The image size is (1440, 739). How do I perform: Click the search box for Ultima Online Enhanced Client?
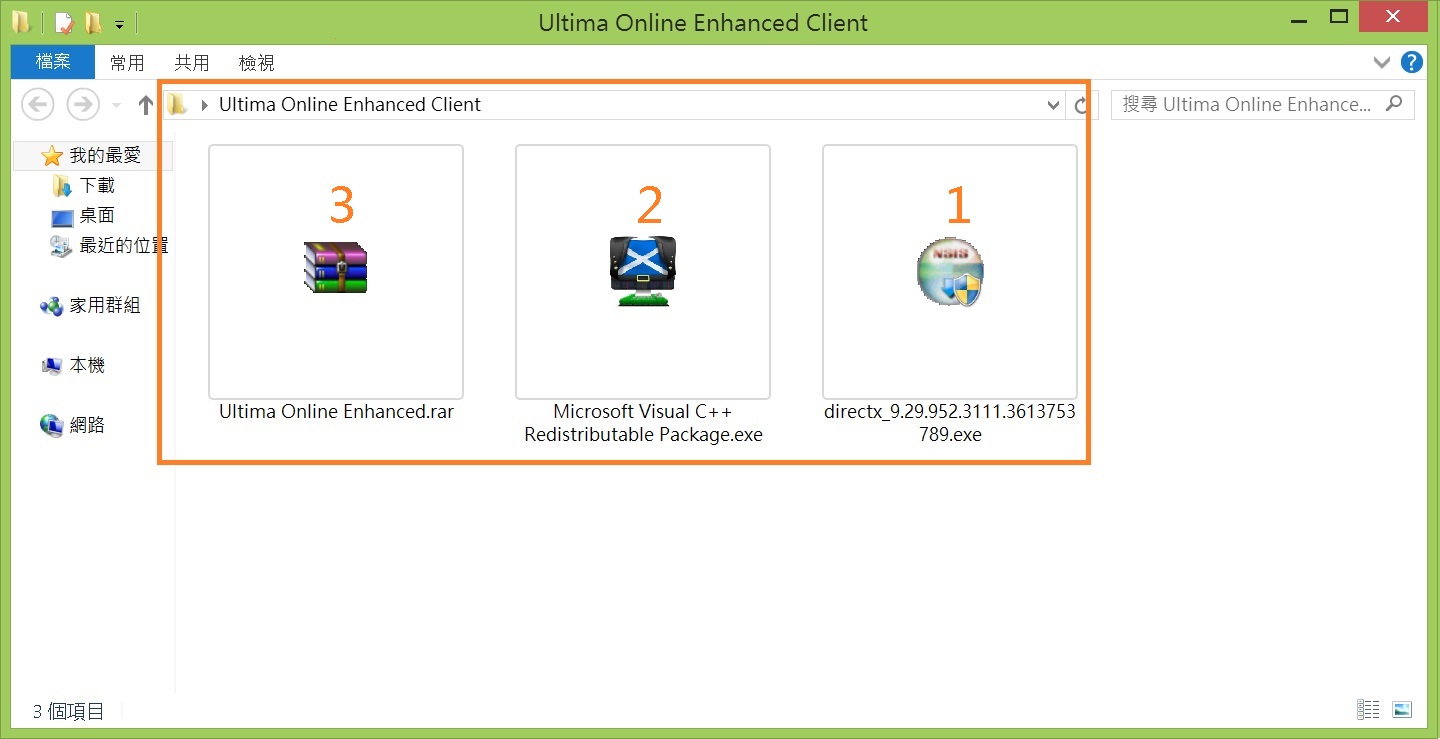1262,104
